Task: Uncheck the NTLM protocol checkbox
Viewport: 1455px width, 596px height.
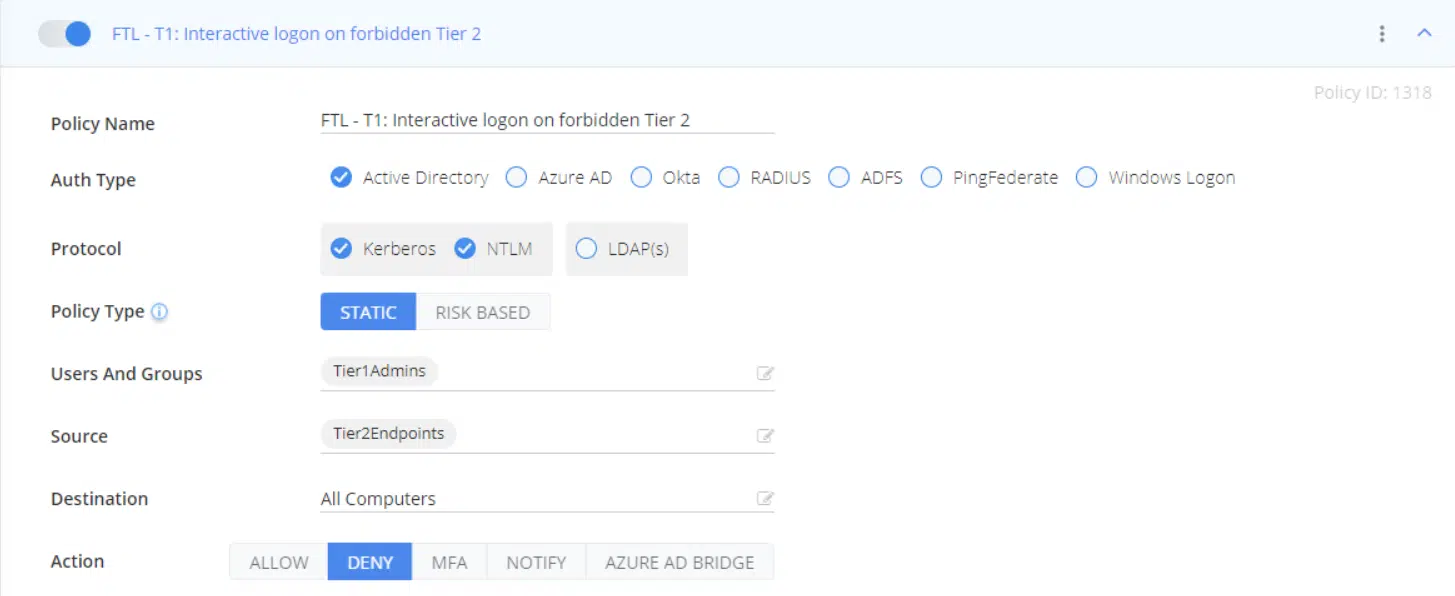Action: click(465, 249)
